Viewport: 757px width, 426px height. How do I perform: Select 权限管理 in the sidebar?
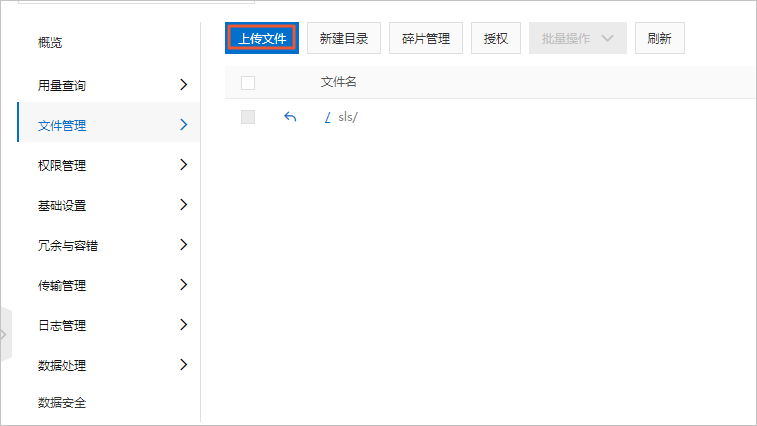(x=62, y=166)
